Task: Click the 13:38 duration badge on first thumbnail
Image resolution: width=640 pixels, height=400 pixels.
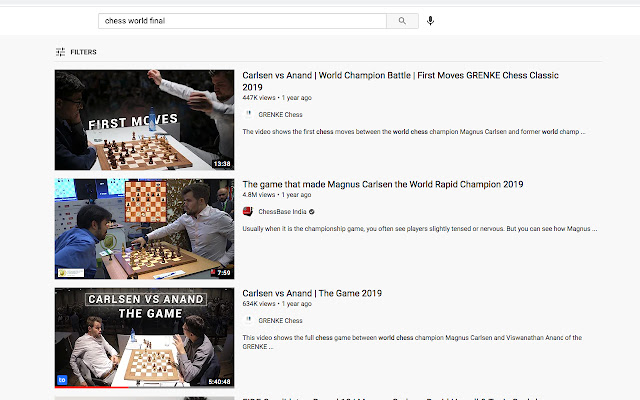Action: 222,163
